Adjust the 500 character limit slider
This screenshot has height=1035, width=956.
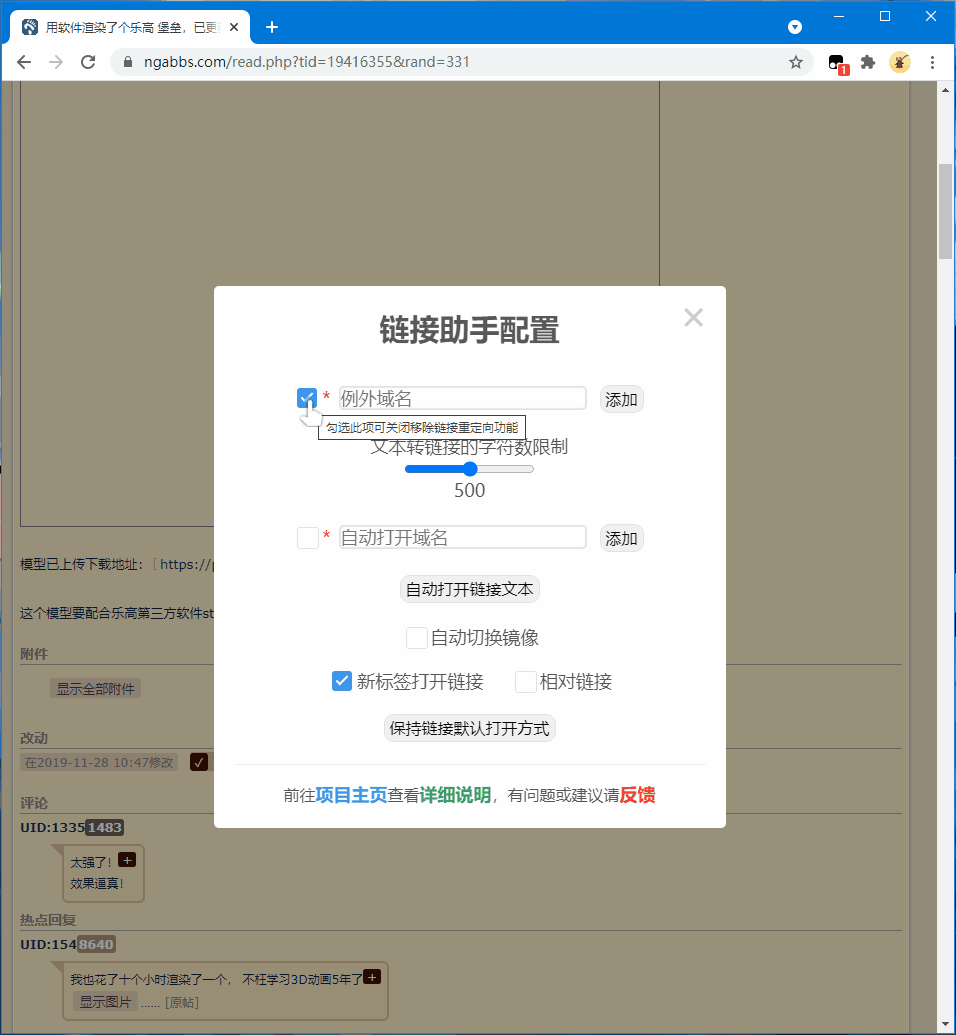(x=469, y=468)
